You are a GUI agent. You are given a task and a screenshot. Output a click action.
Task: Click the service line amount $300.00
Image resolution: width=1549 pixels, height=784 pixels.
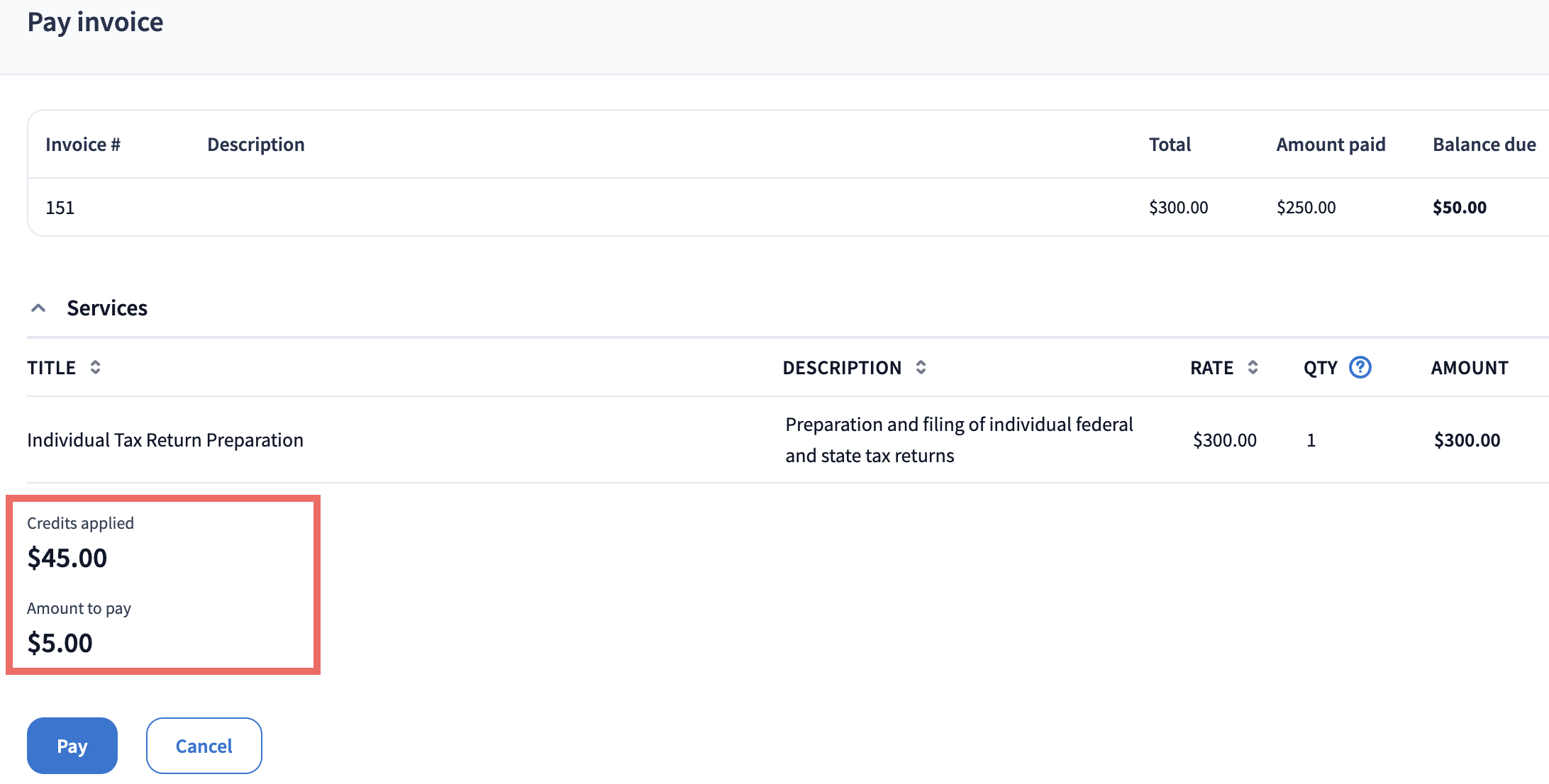pyautogui.click(x=1467, y=440)
